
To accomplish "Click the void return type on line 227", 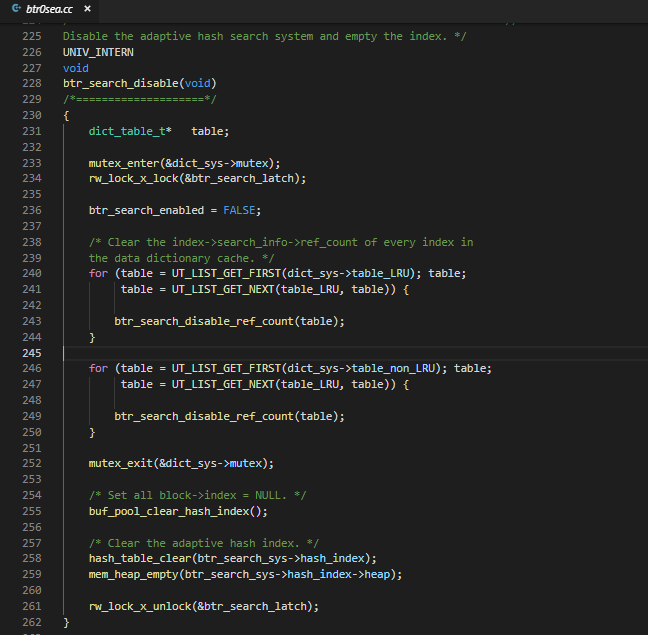I will pyautogui.click(x=76, y=68).
